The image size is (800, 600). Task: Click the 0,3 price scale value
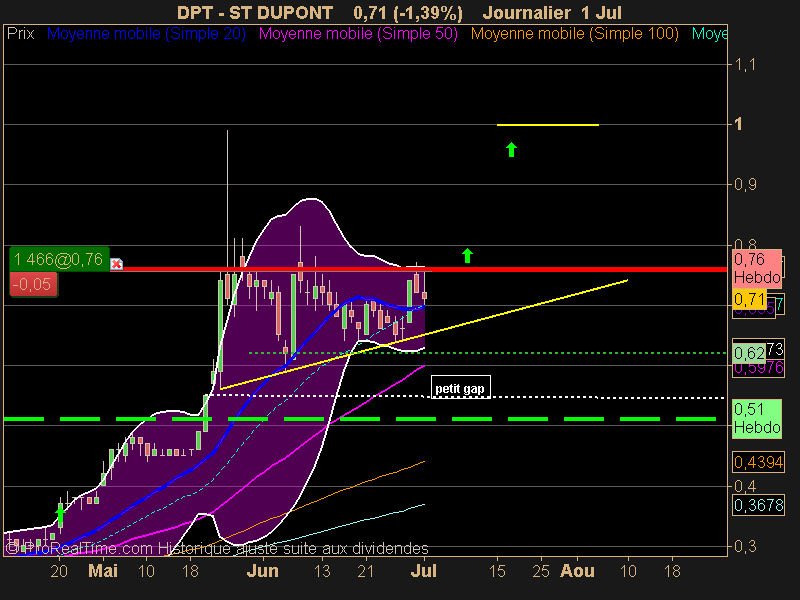coord(745,546)
